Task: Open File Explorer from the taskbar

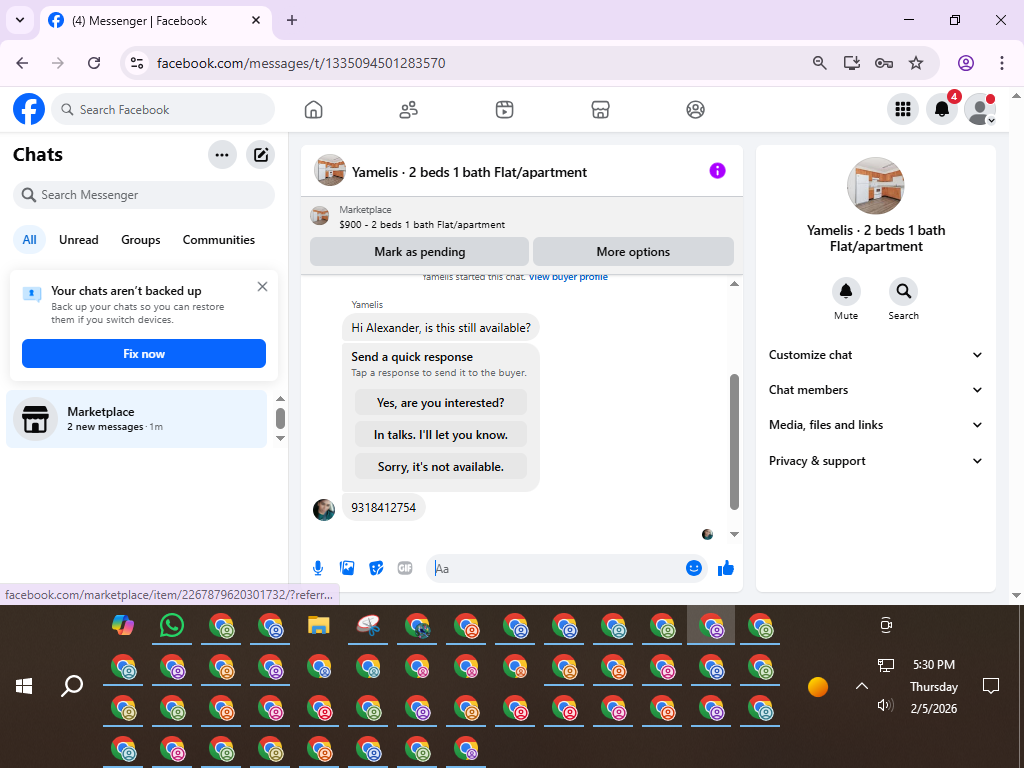Action: point(319,626)
